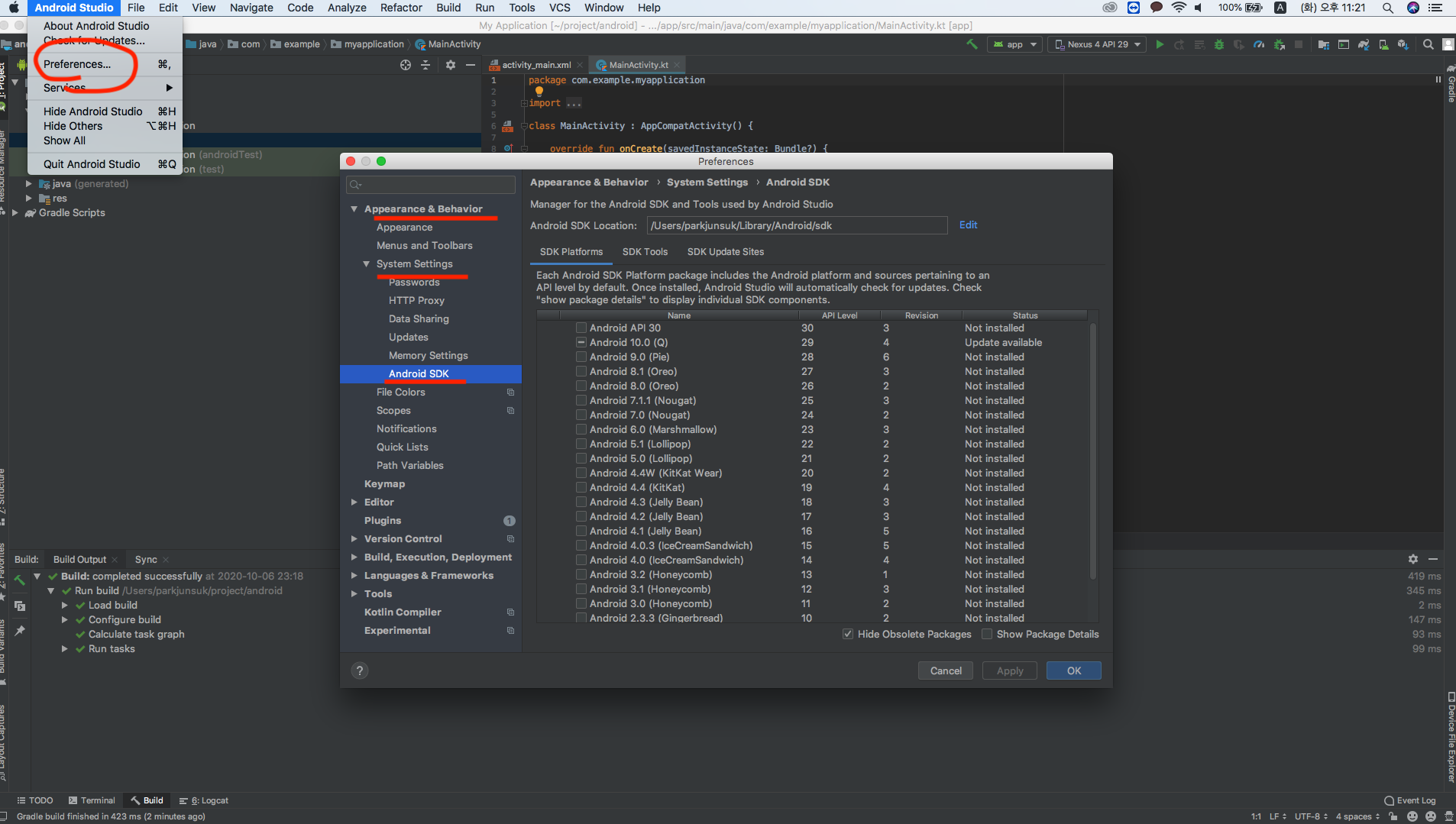
Task: Click the Search Everywhere magnifier icon
Action: pos(1428,44)
